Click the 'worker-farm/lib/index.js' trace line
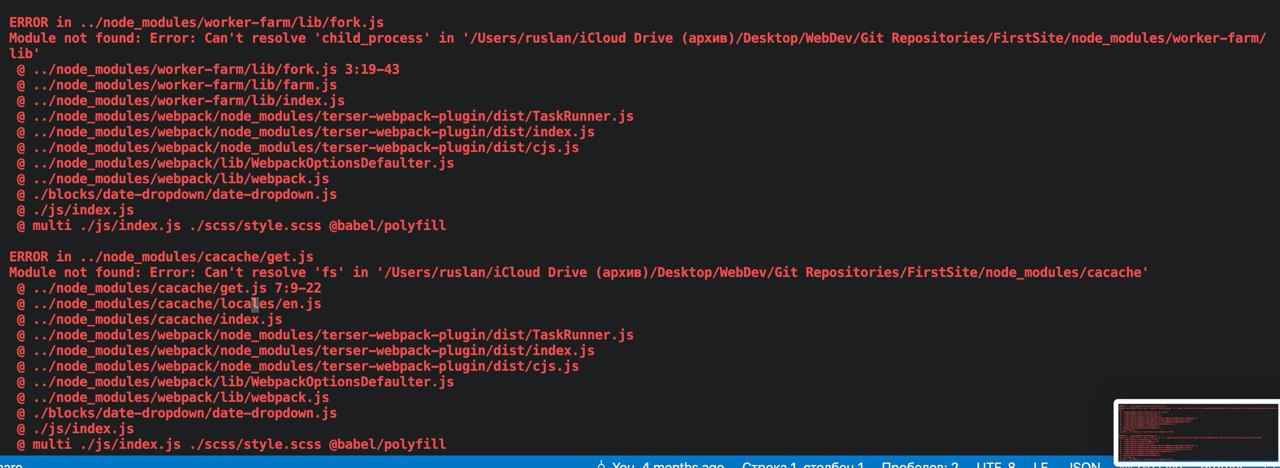Viewport: 1280px width, 468px height. pyautogui.click(x=180, y=101)
